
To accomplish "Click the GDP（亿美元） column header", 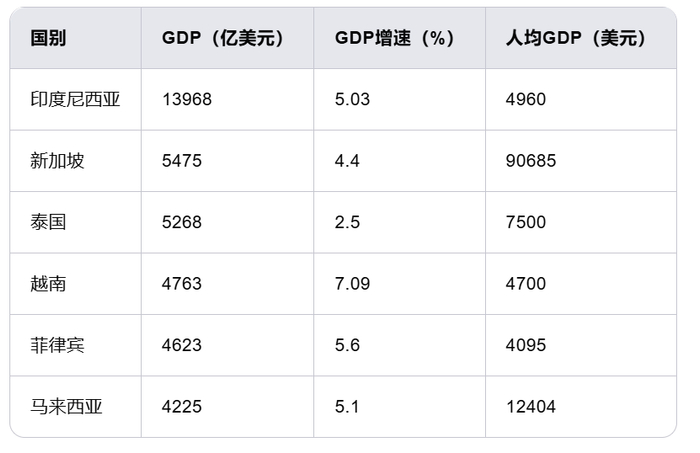I will [x=222, y=38].
